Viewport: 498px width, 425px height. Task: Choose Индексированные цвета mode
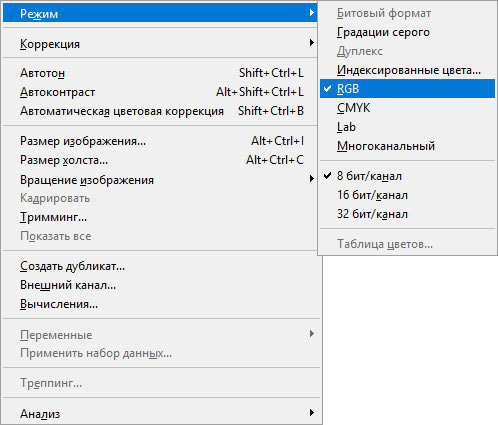407,70
